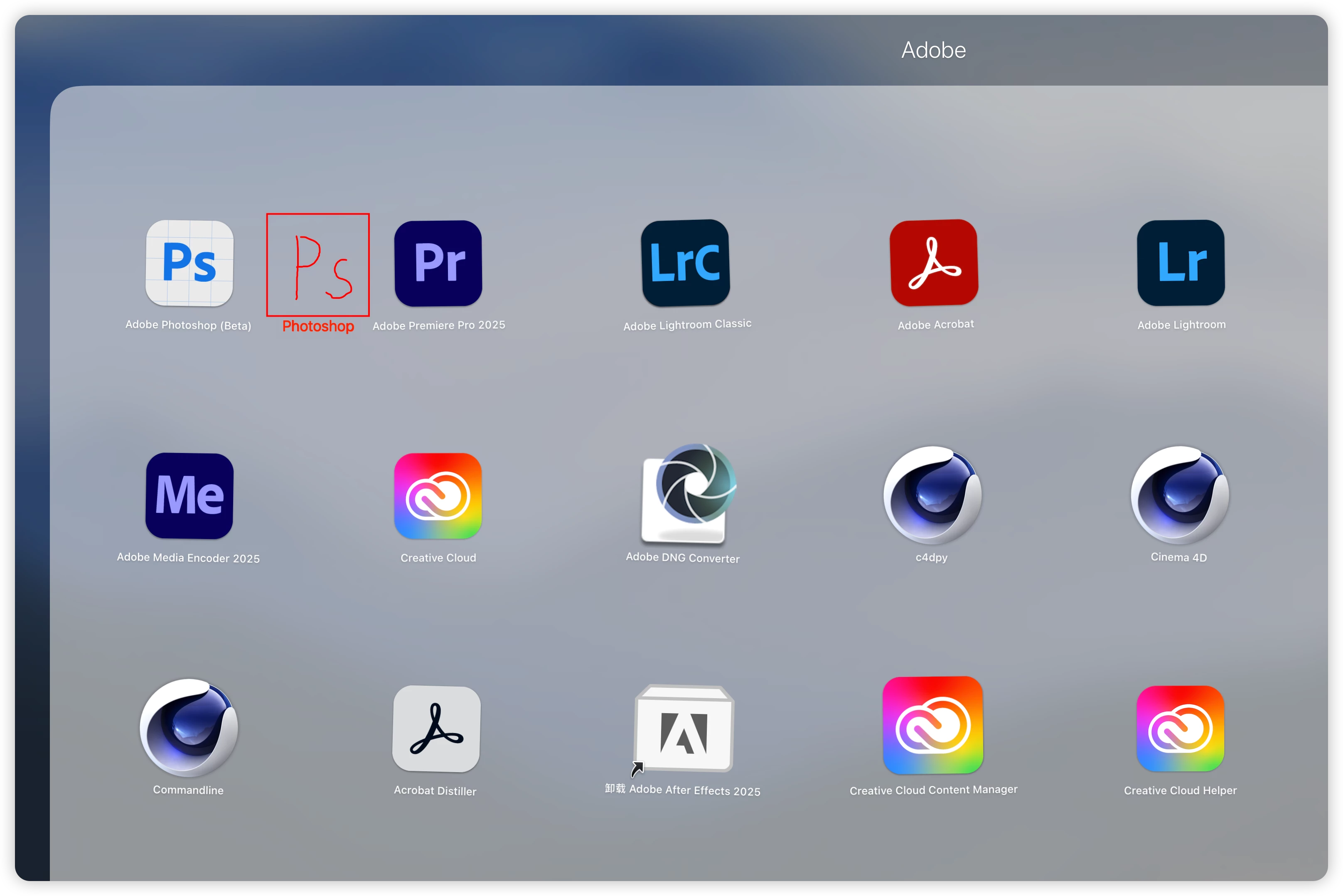The width and height of the screenshot is (1343, 896).
Task: Open the Commandline sphere icon
Action: [x=189, y=727]
